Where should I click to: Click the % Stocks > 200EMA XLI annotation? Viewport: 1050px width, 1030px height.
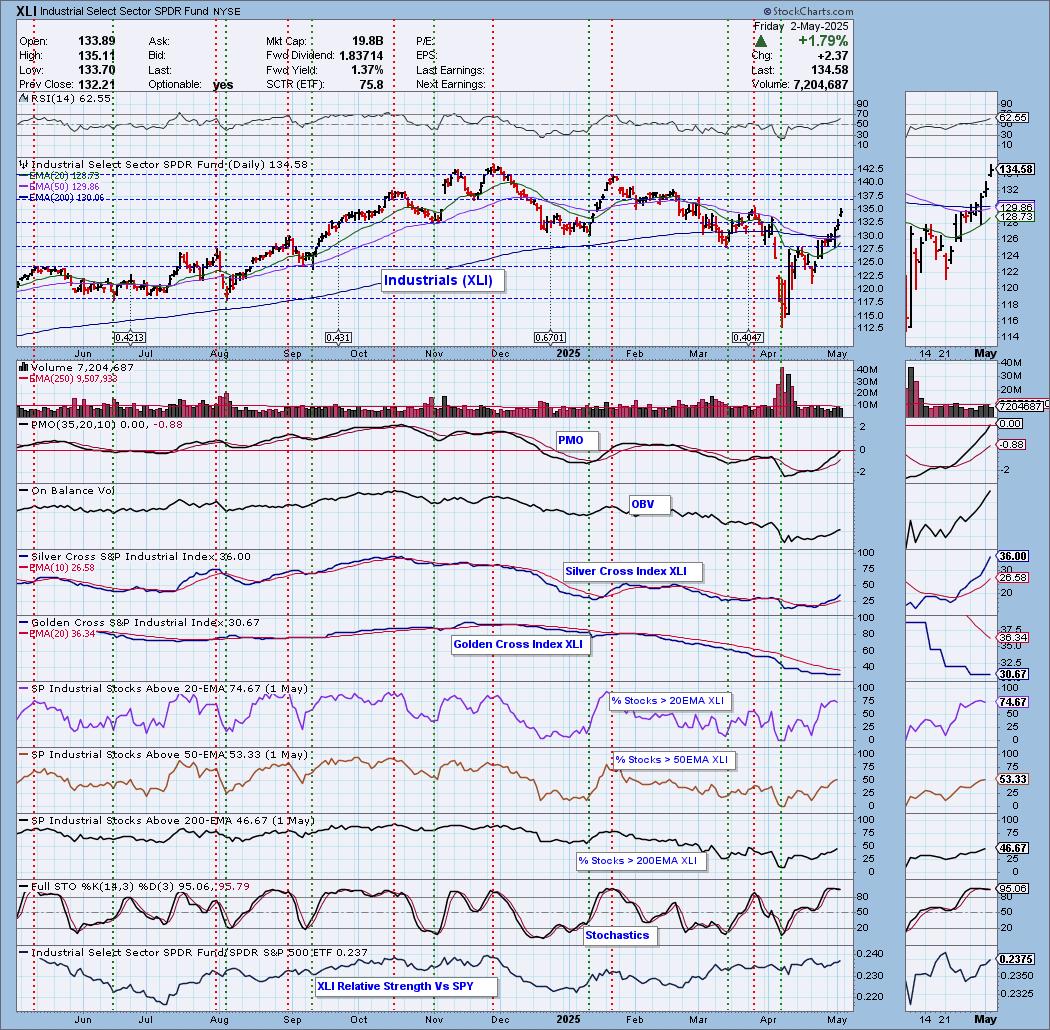(x=641, y=861)
